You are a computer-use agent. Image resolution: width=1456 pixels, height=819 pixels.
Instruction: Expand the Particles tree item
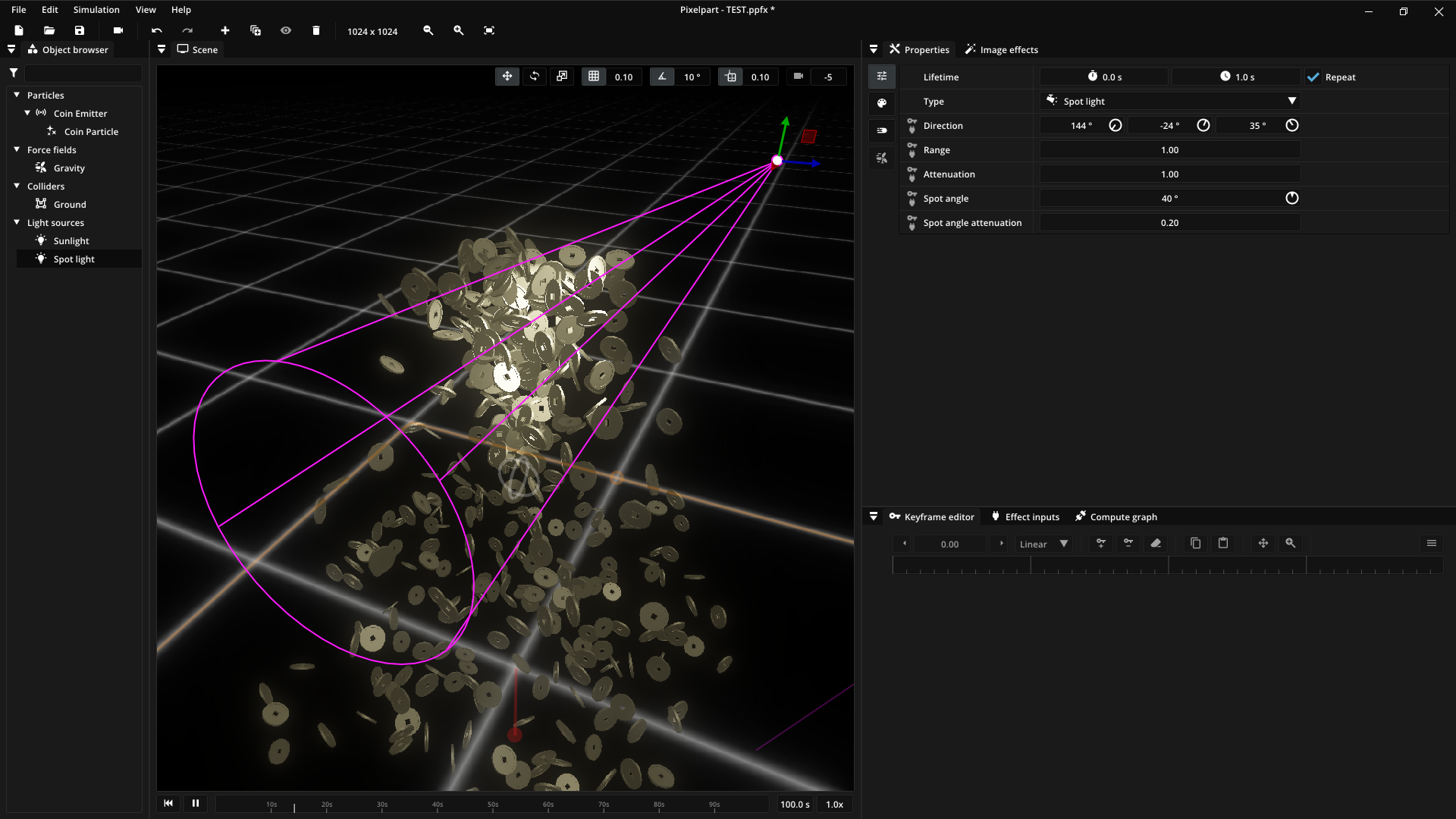(x=17, y=95)
